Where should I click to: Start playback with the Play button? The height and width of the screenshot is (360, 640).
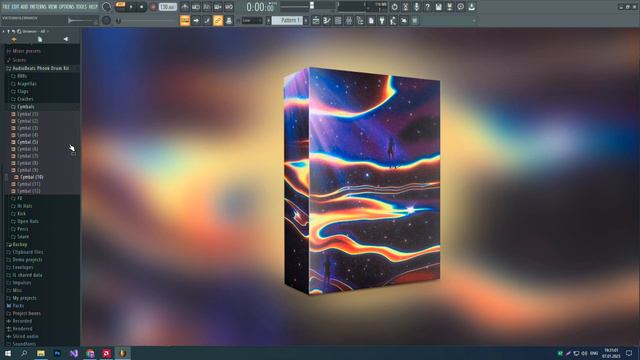coord(131,7)
